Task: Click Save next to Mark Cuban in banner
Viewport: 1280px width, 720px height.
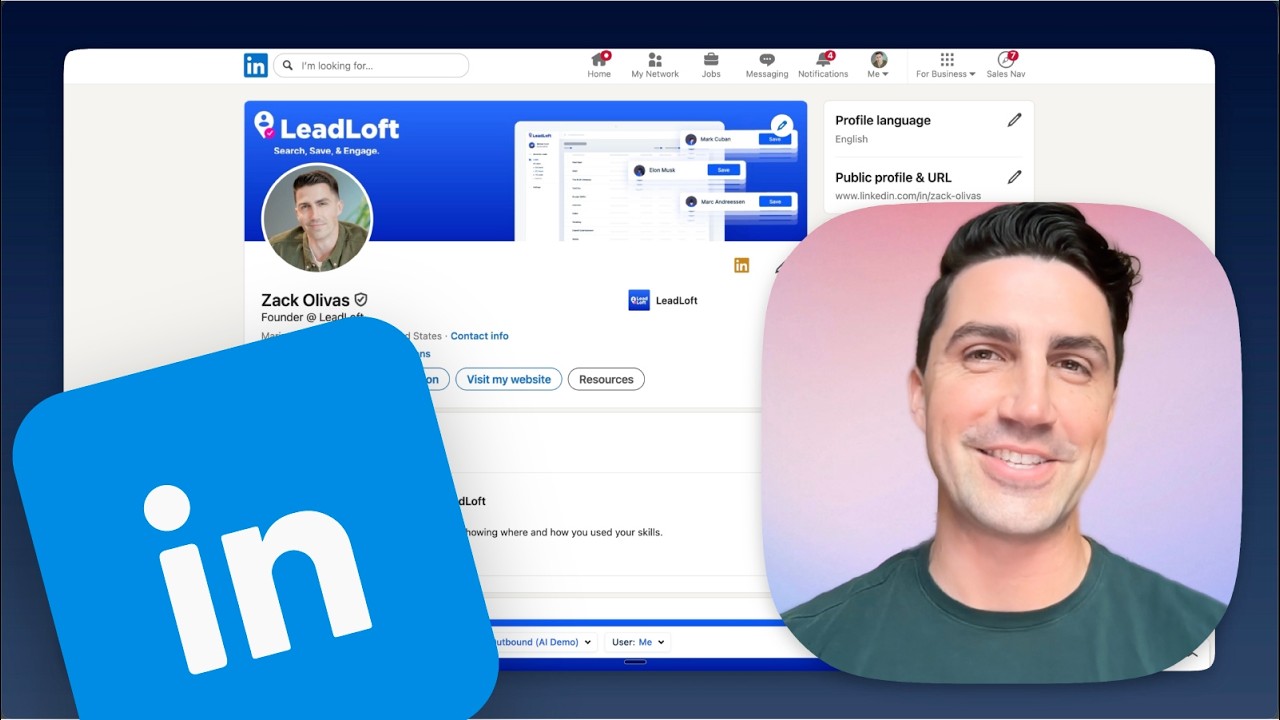Action: coord(774,139)
